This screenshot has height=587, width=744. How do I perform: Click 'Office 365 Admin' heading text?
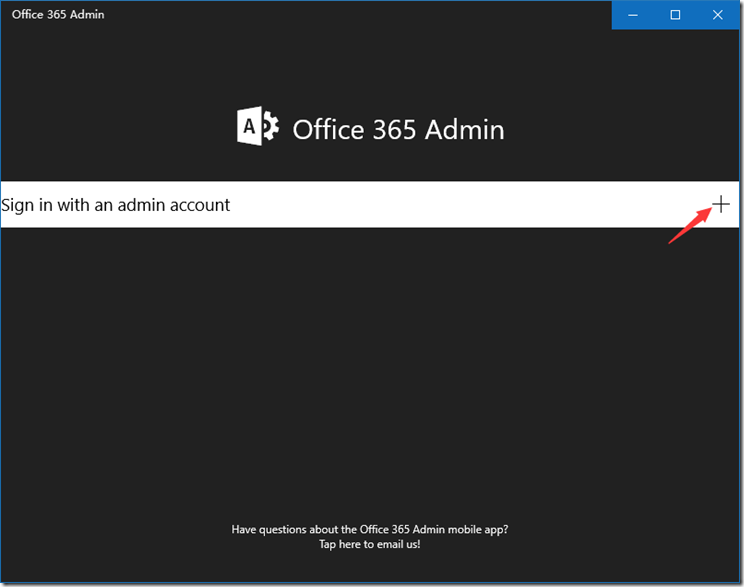click(398, 130)
